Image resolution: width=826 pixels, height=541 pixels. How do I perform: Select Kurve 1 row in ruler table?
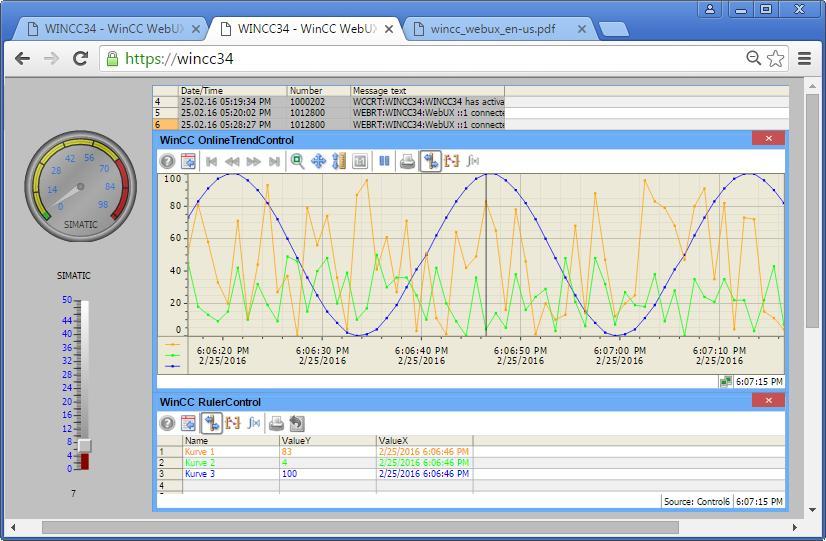(x=315, y=451)
